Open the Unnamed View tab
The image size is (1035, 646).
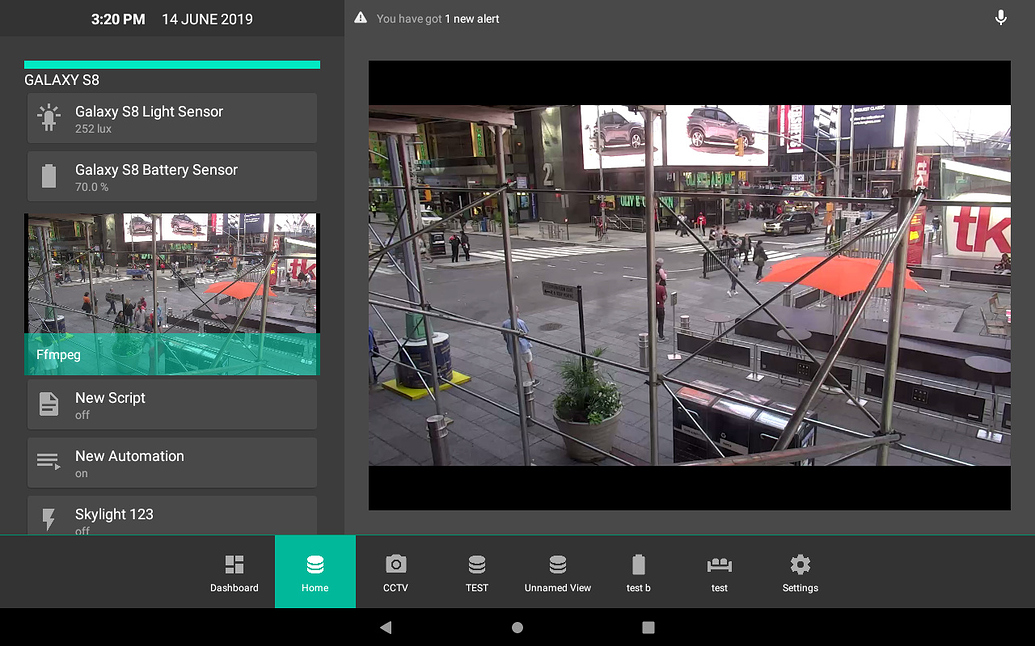558,572
